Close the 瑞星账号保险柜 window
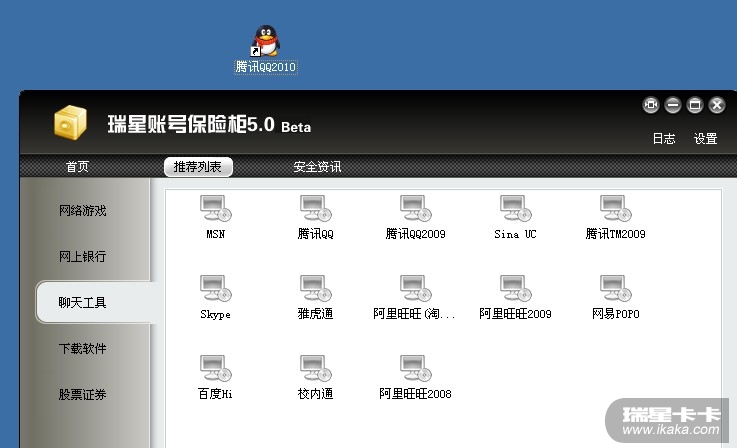The width and height of the screenshot is (737, 448). pos(717,105)
